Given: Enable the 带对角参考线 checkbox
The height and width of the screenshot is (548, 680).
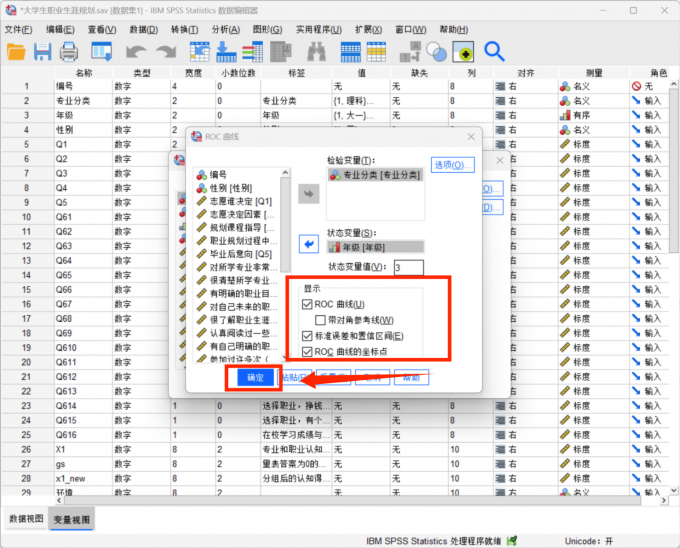Looking at the screenshot, I should (320, 320).
